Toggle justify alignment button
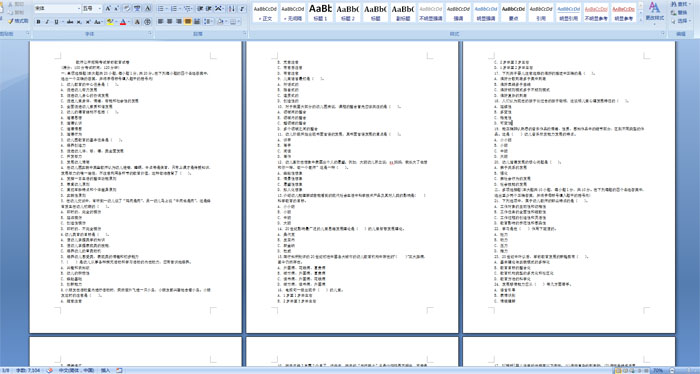Screen dimensions: 700x374 click(x=188, y=21)
